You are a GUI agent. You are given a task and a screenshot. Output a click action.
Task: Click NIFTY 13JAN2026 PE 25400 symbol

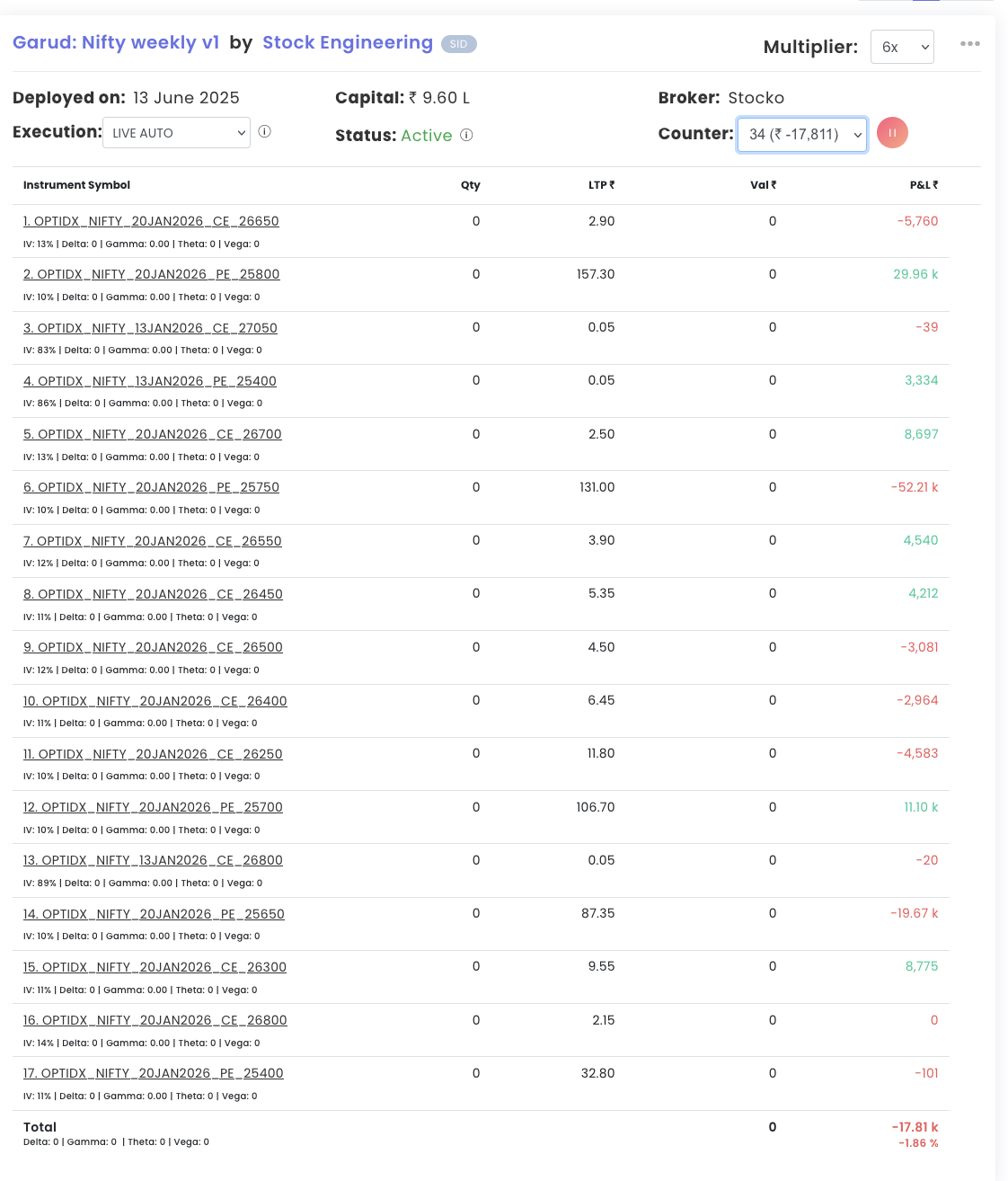click(x=149, y=381)
